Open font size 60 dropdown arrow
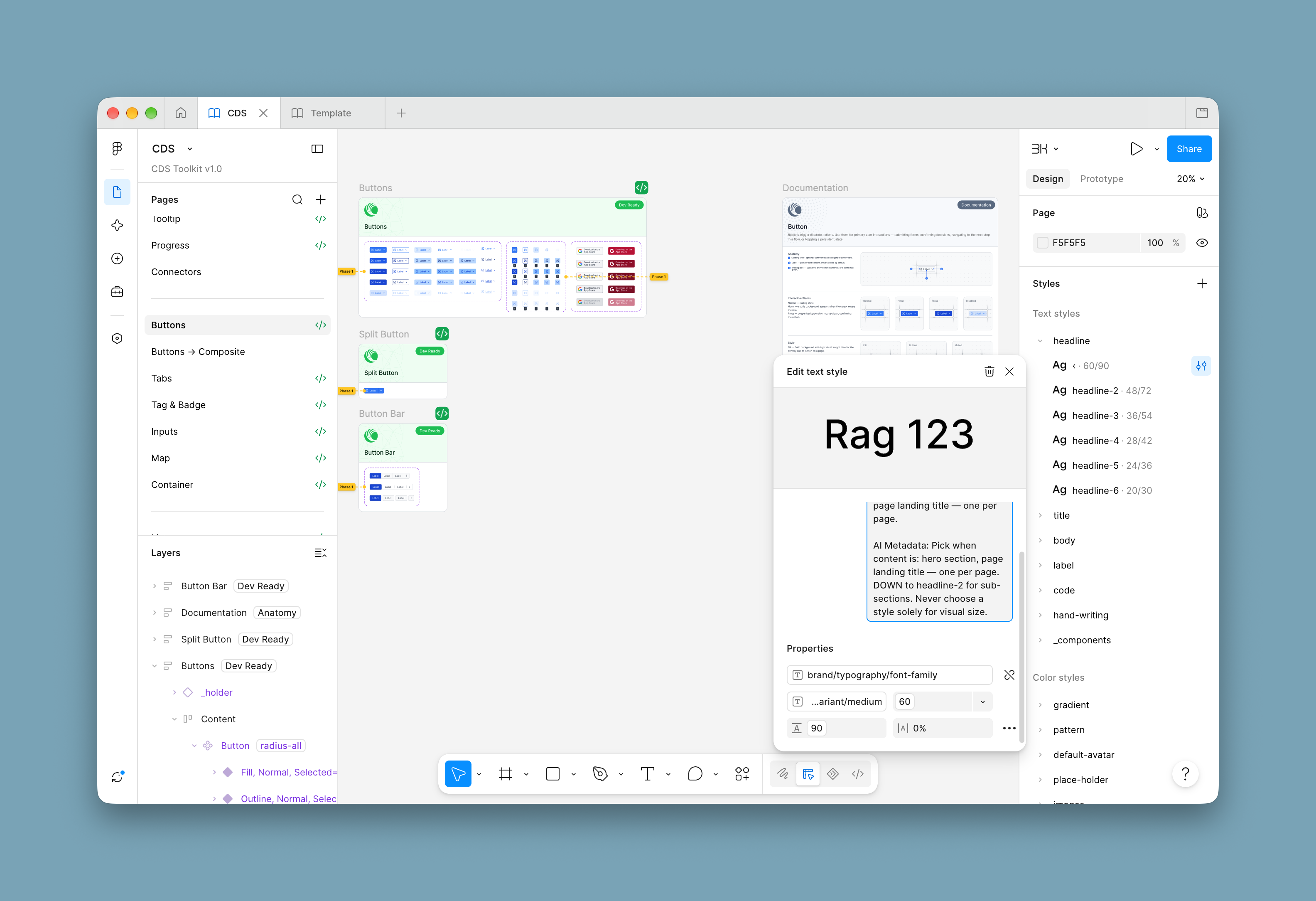The height and width of the screenshot is (901, 1316). coord(982,702)
